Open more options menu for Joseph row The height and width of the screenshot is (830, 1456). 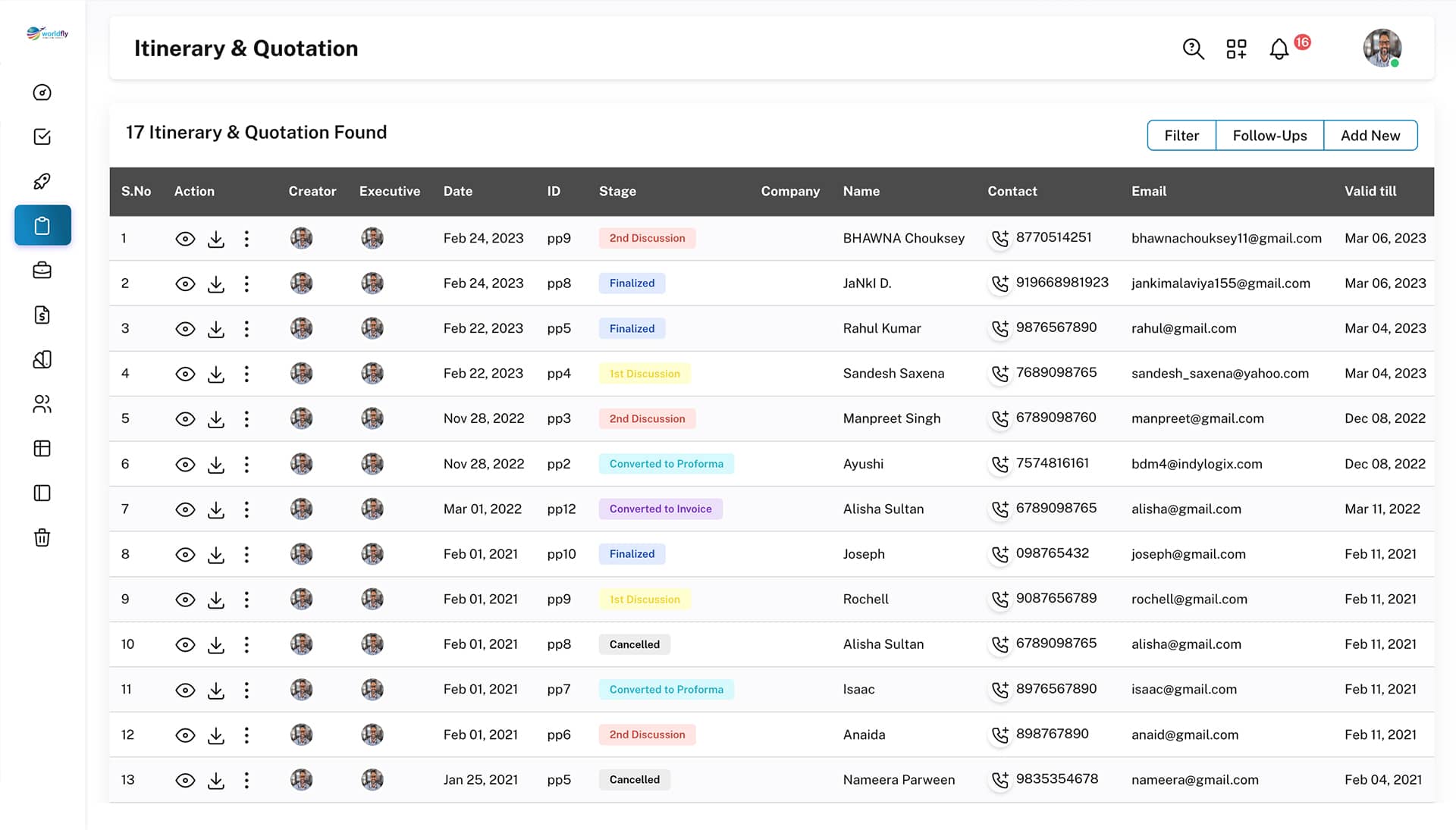click(246, 555)
